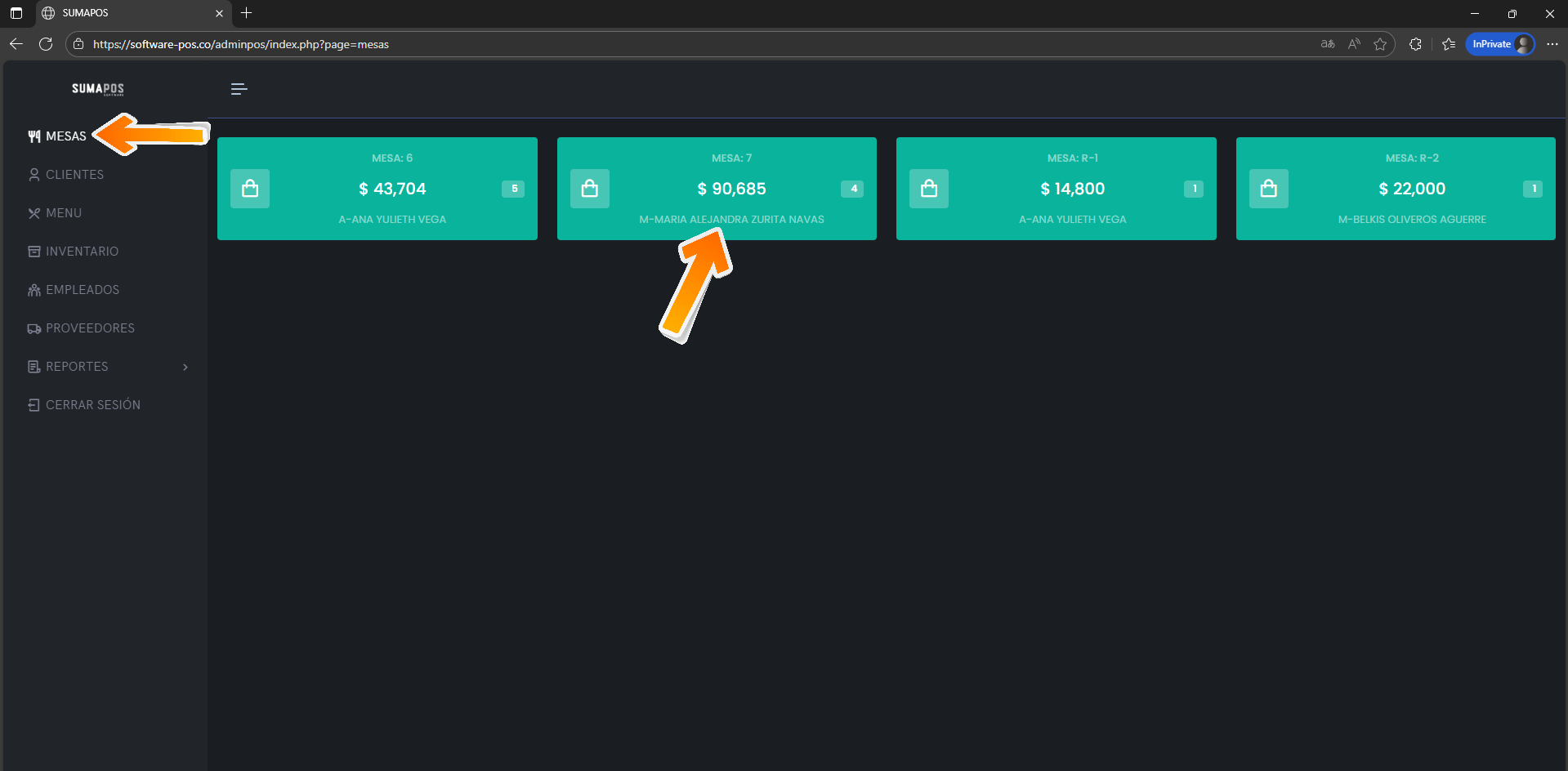Add this page to favorites star icon
The image size is (1568, 771).
(1380, 44)
